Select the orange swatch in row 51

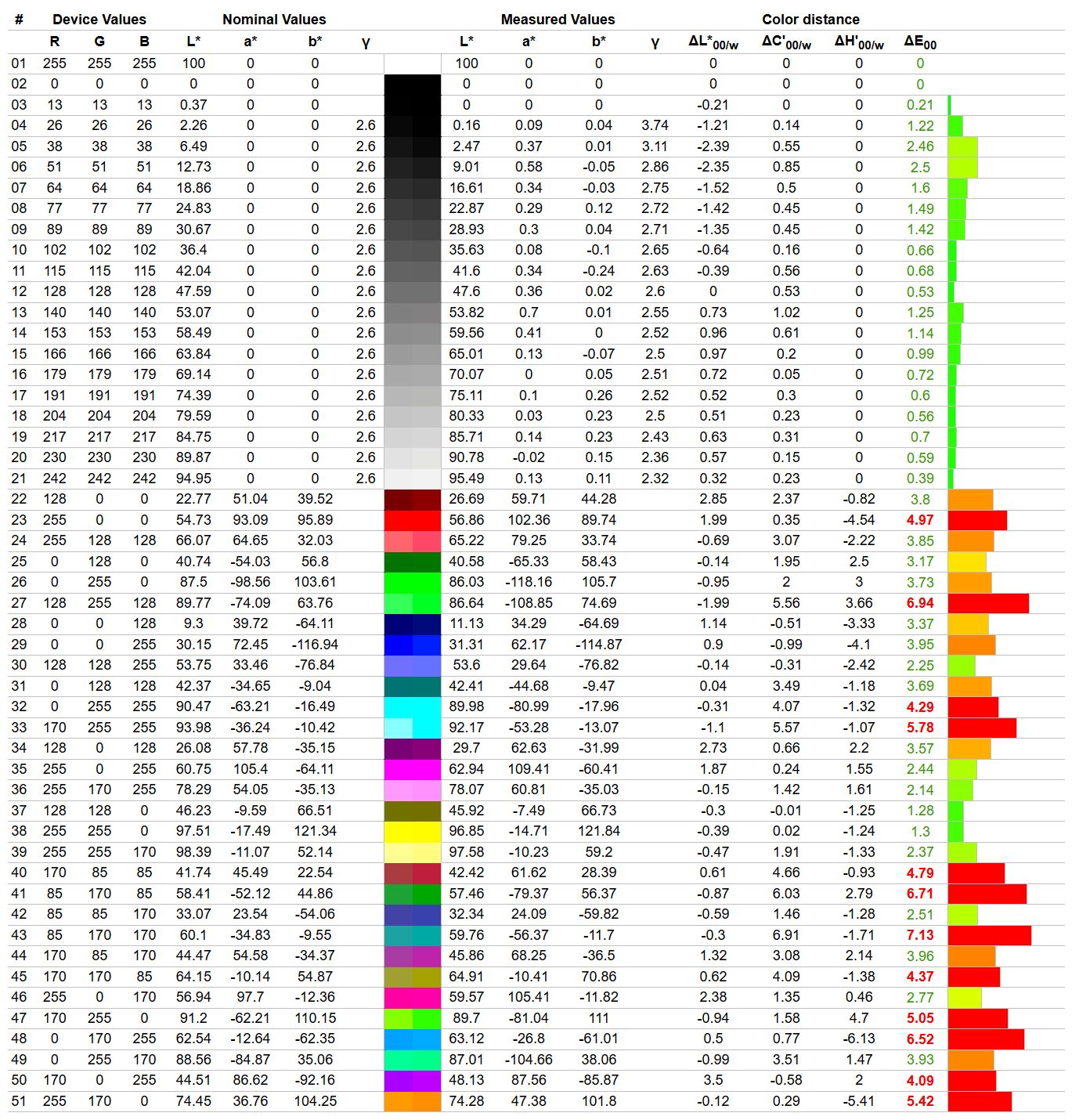(x=413, y=1101)
